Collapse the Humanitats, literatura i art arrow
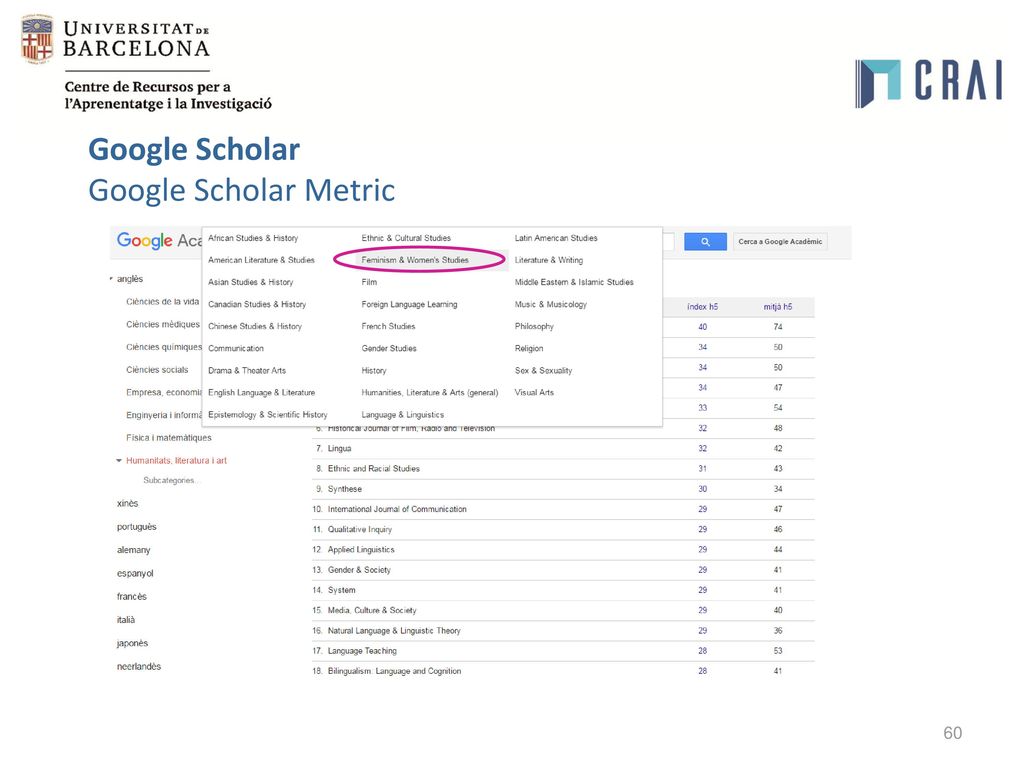1024x768 pixels. [x=119, y=460]
